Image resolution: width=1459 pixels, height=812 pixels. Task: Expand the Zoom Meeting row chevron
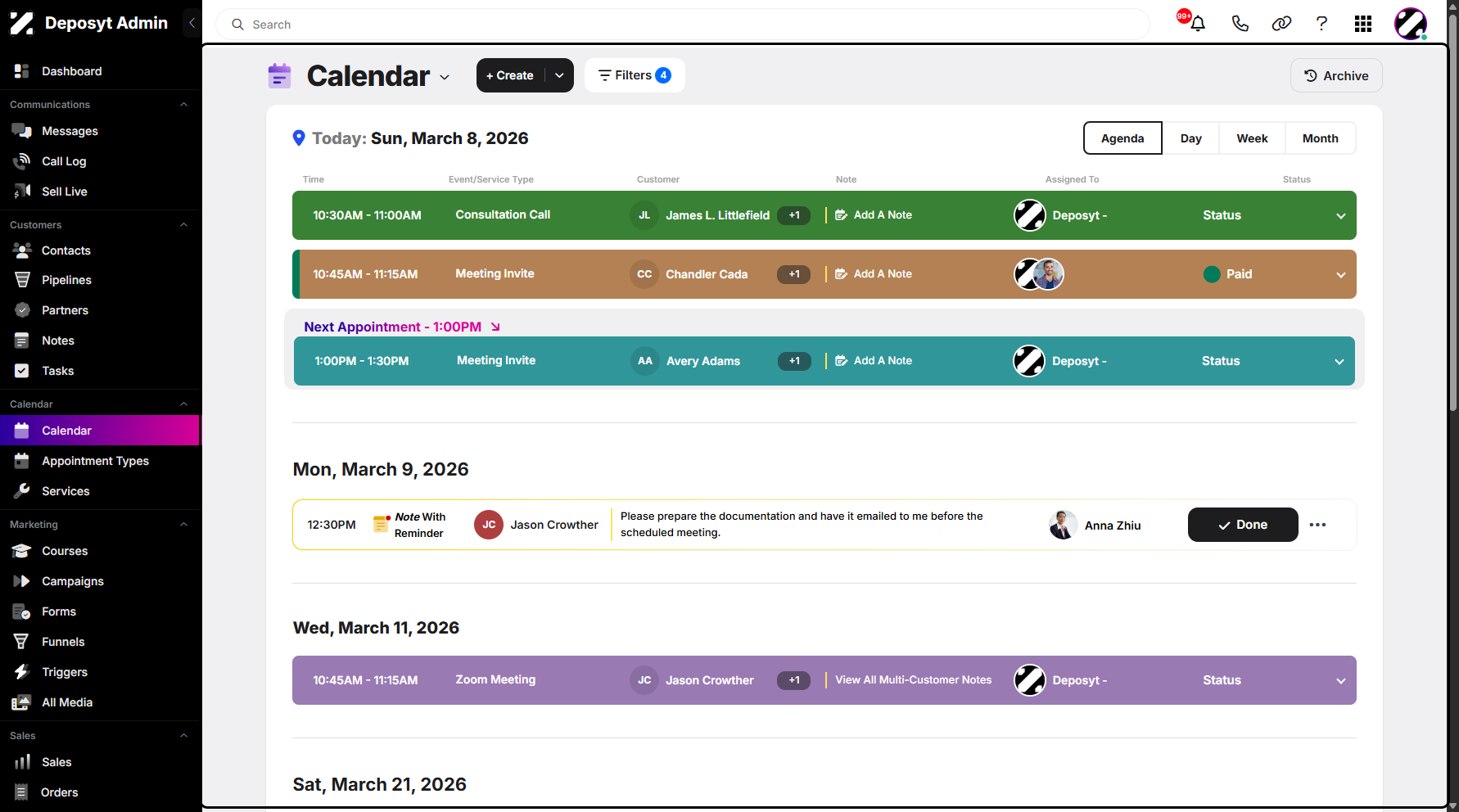pos(1341,681)
